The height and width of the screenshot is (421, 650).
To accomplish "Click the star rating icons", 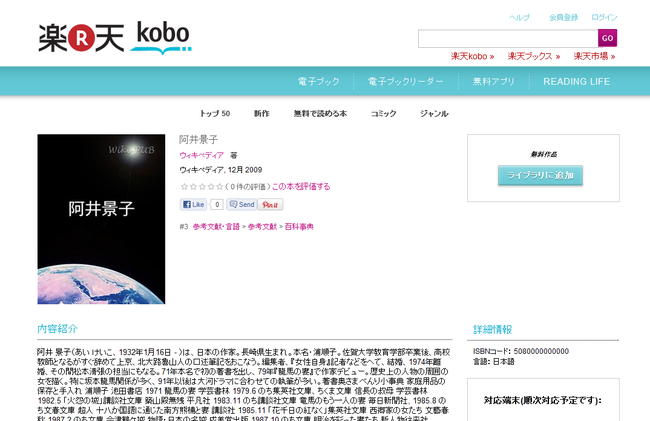I will point(202,187).
